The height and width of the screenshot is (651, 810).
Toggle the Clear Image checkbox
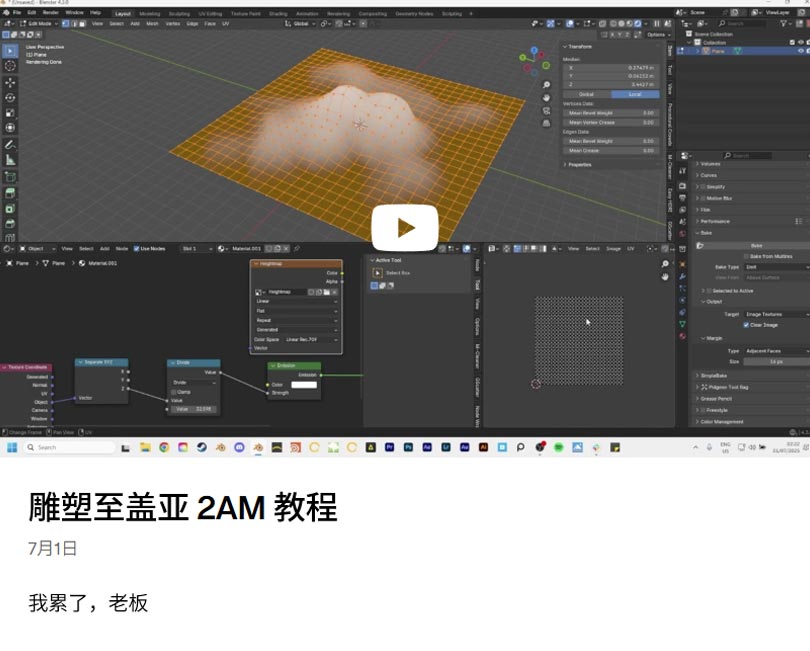(746, 325)
